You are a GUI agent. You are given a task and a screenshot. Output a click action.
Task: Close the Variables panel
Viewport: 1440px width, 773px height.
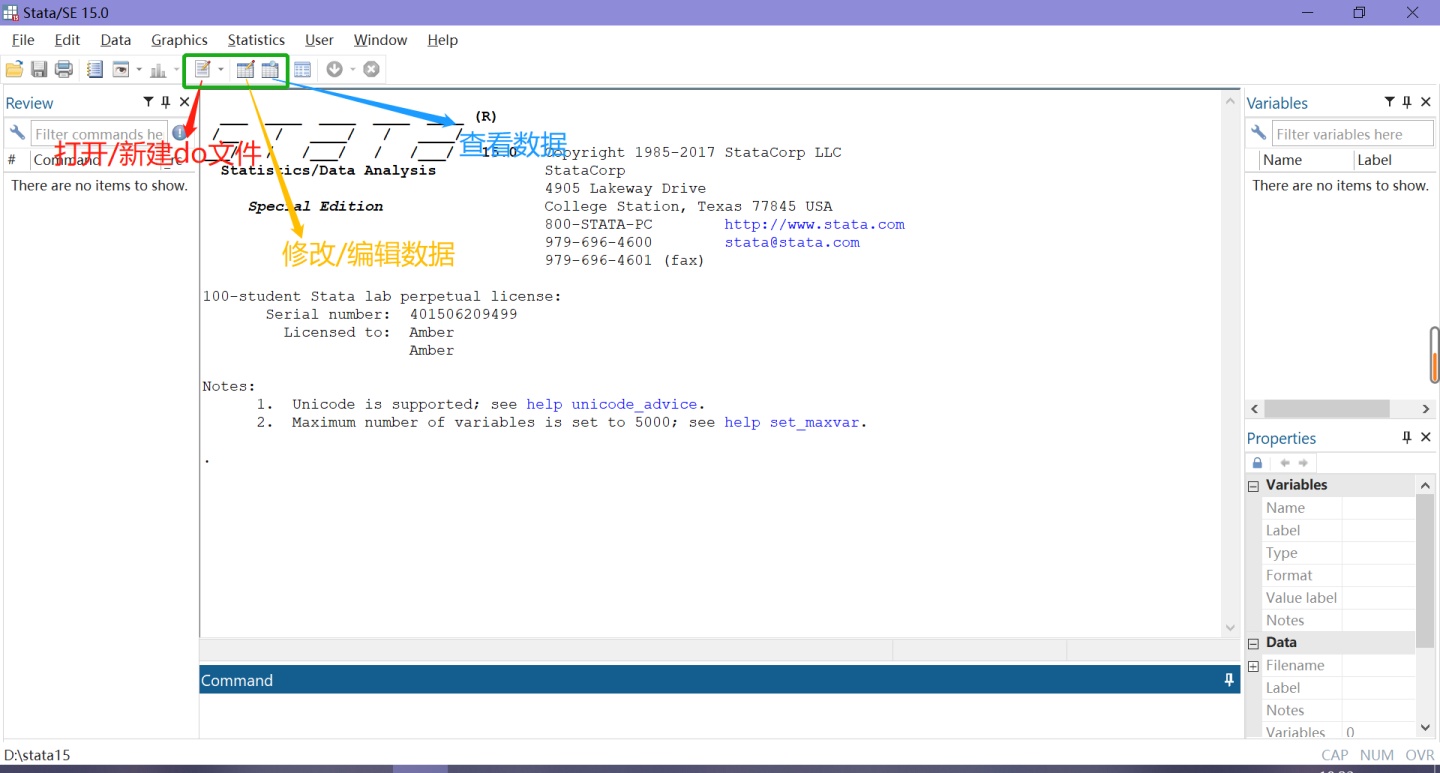tap(1425, 102)
